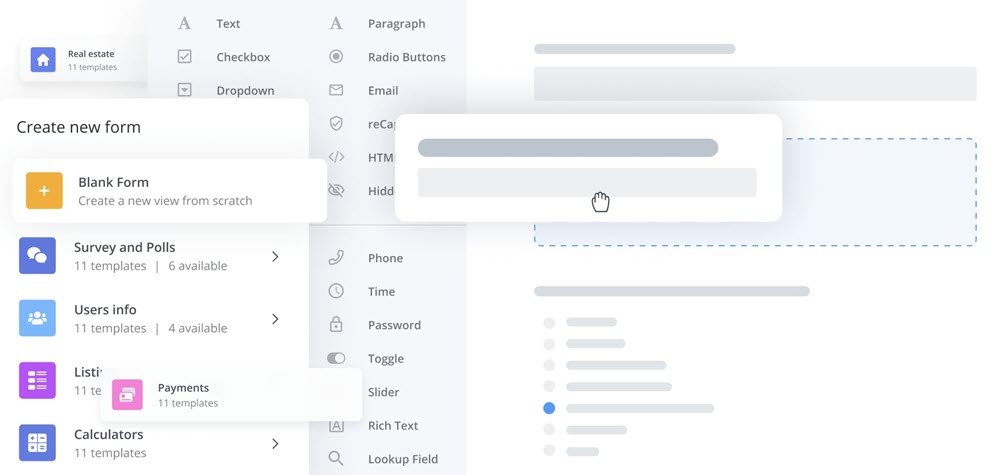Open the Payments templates card

tap(231, 395)
